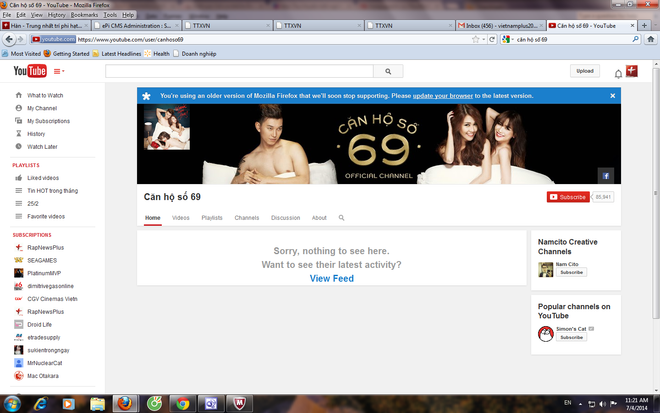Switch to the Videos tab

click(180, 217)
